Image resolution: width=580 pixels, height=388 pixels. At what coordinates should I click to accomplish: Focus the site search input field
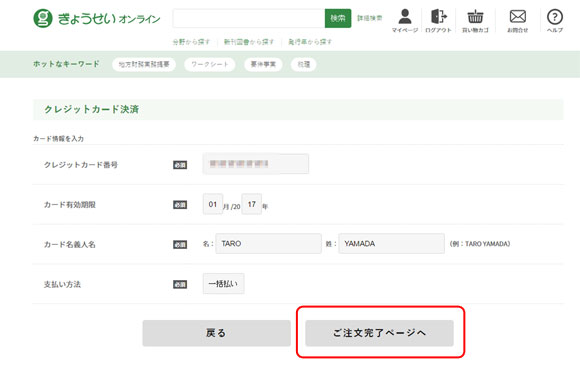(x=249, y=18)
